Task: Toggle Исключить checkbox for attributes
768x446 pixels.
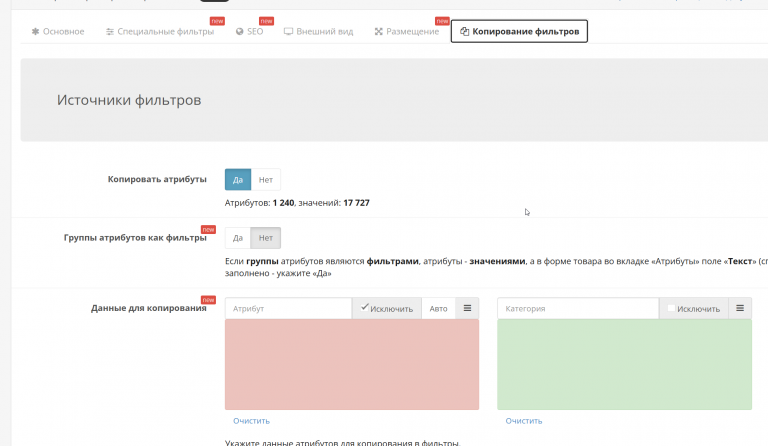Action: click(x=364, y=307)
